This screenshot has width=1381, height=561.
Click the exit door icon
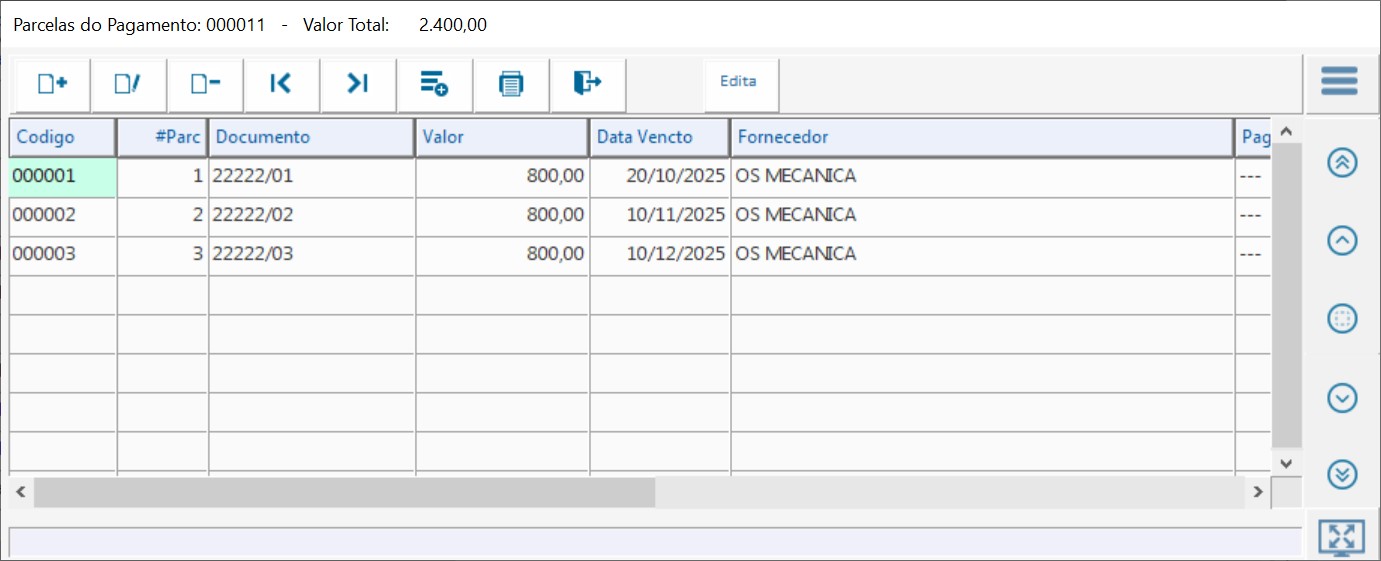click(x=587, y=84)
